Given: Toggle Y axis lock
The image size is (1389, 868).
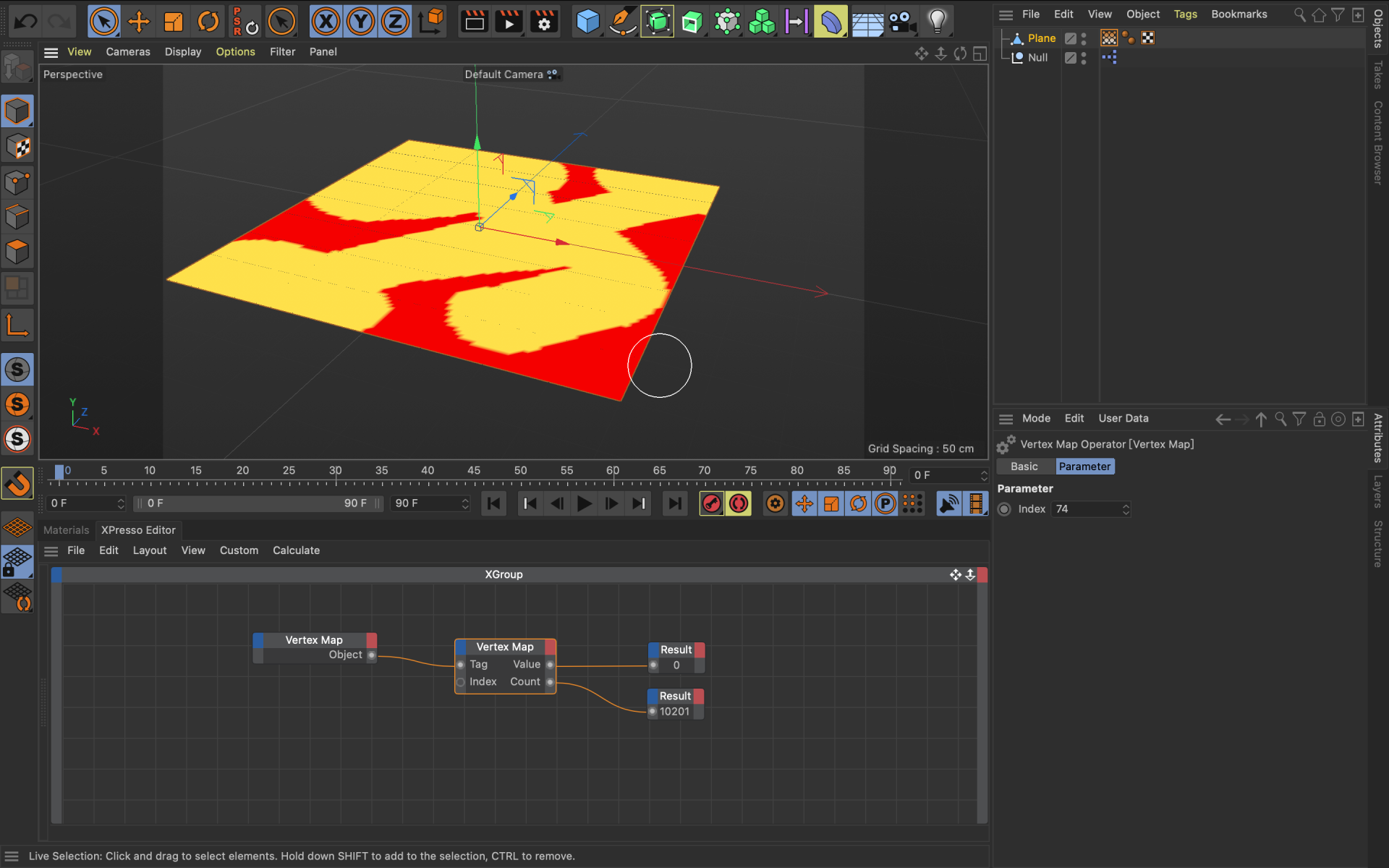Looking at the screenshot, I should point(360,22).
